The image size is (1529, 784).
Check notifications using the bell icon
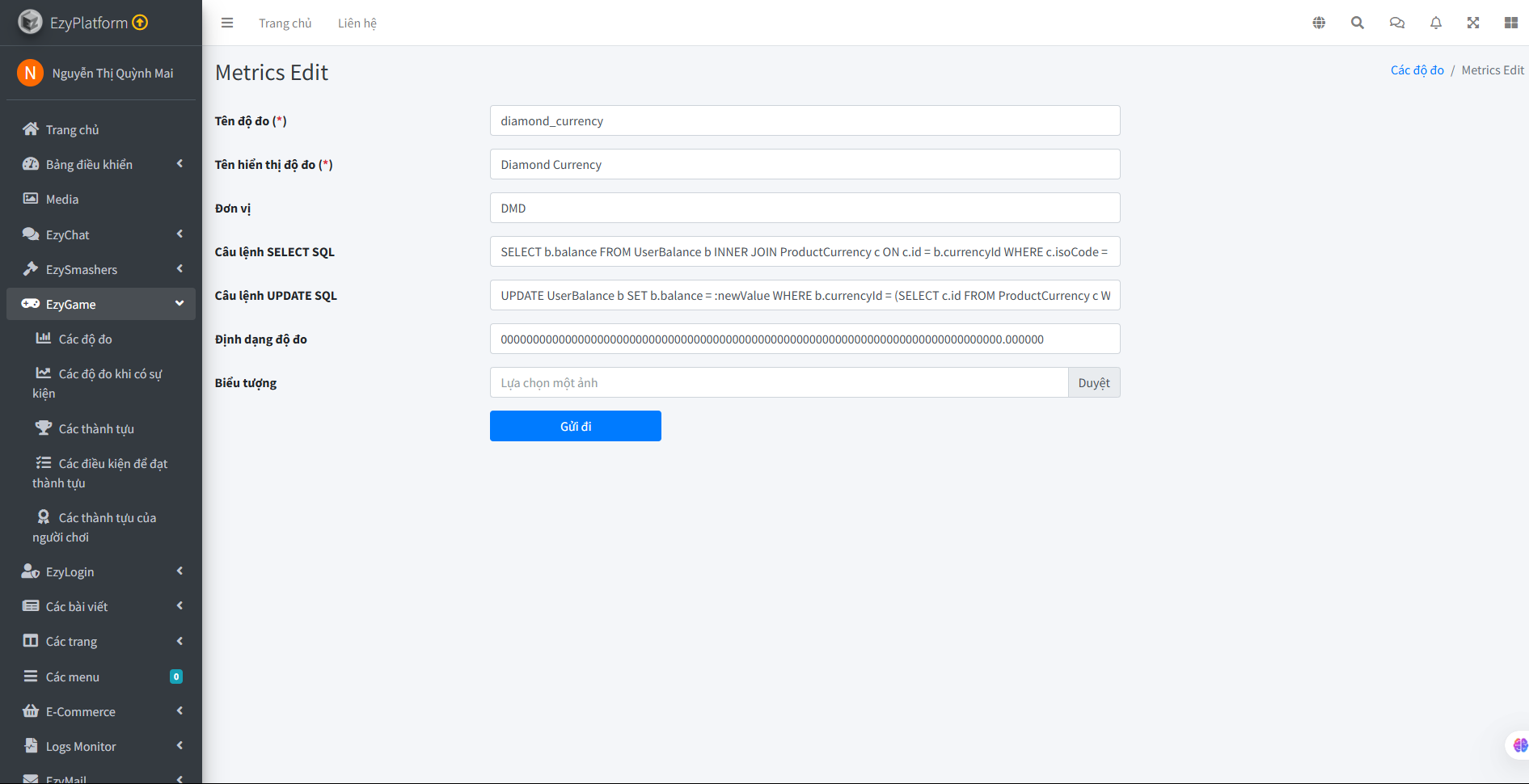click(x=1435, y=23)
